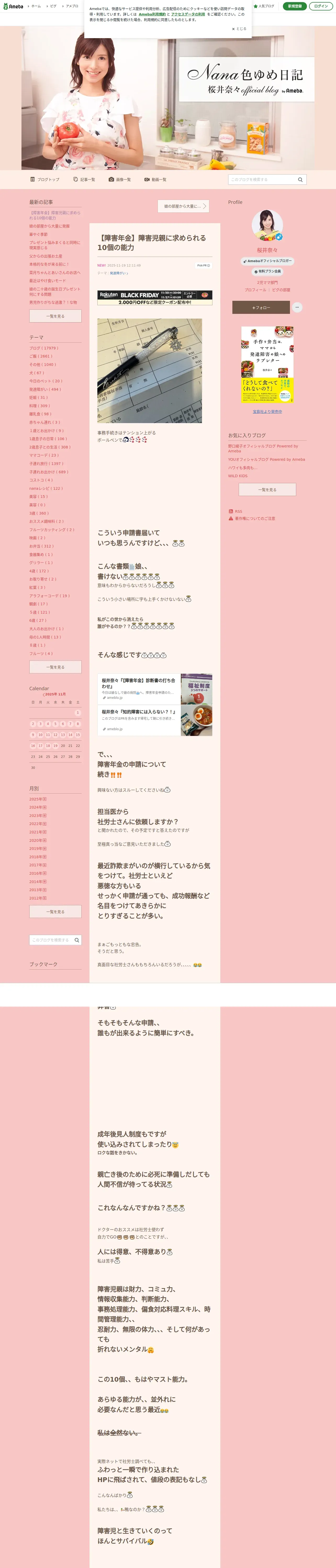Open the book cover 手作り弁当は image
Screen dimensions: 336x1568
tap(267, 365)
